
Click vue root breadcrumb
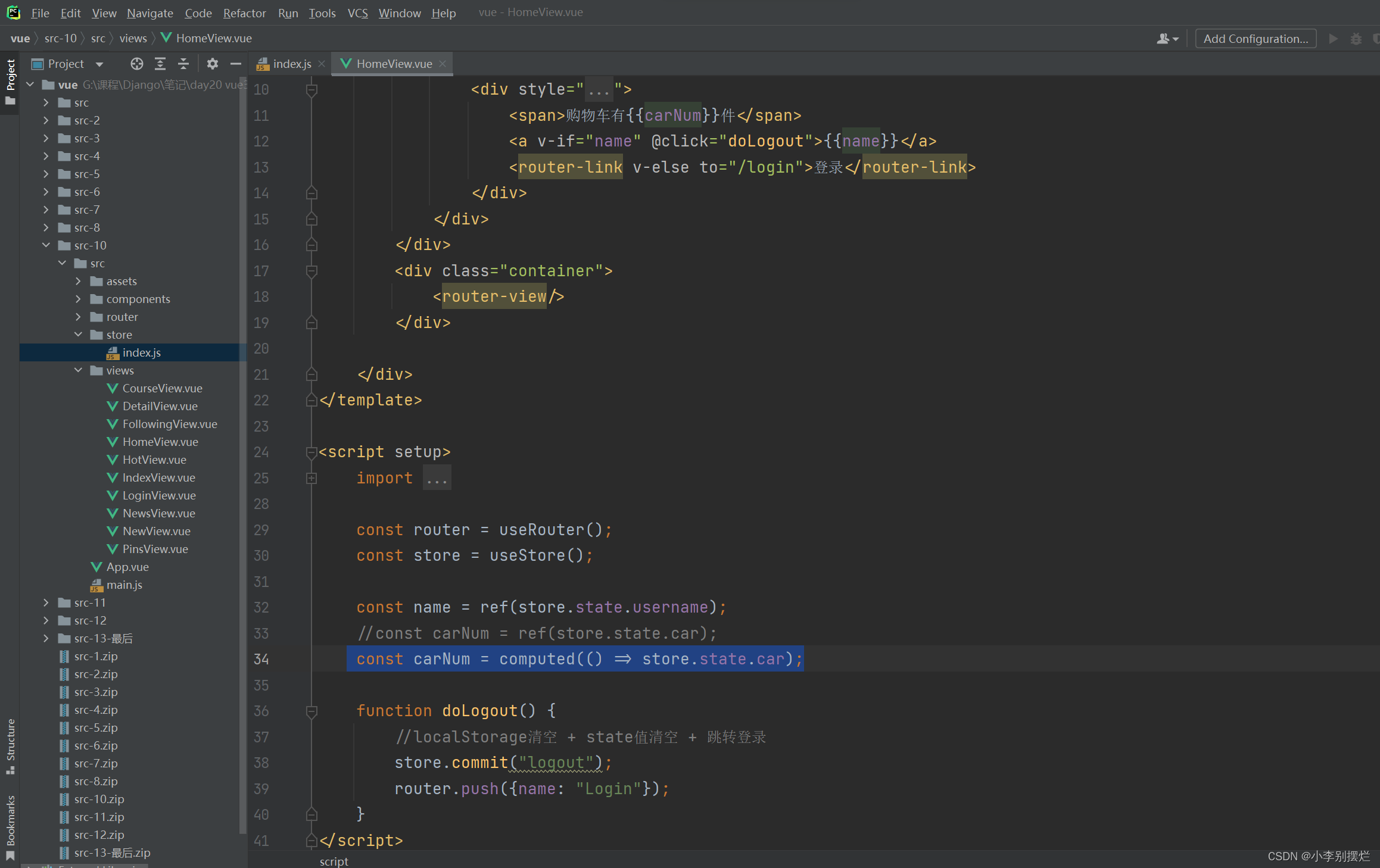tap(20, 38)
